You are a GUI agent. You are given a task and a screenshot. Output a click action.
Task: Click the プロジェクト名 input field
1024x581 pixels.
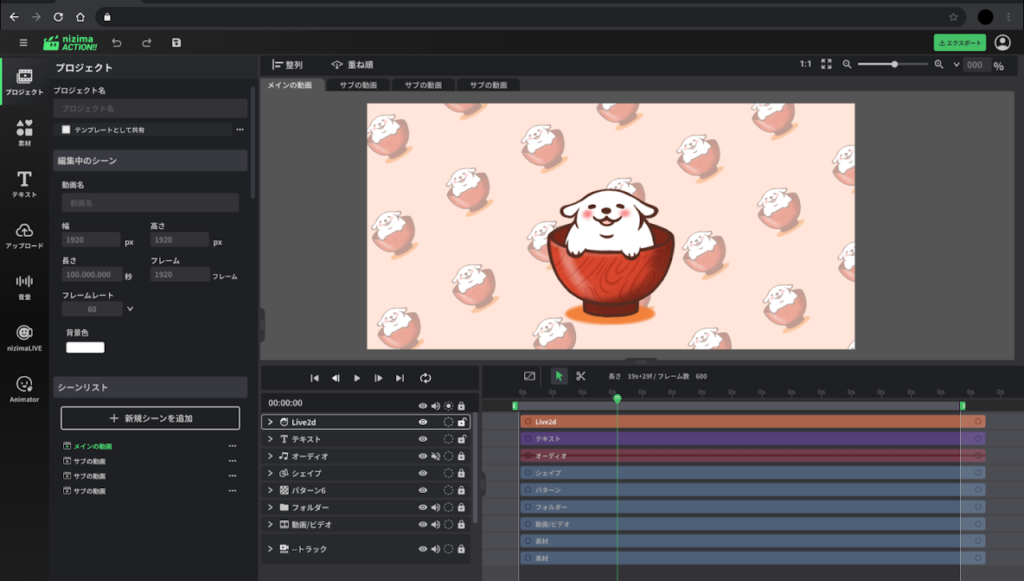coord(150,108)
